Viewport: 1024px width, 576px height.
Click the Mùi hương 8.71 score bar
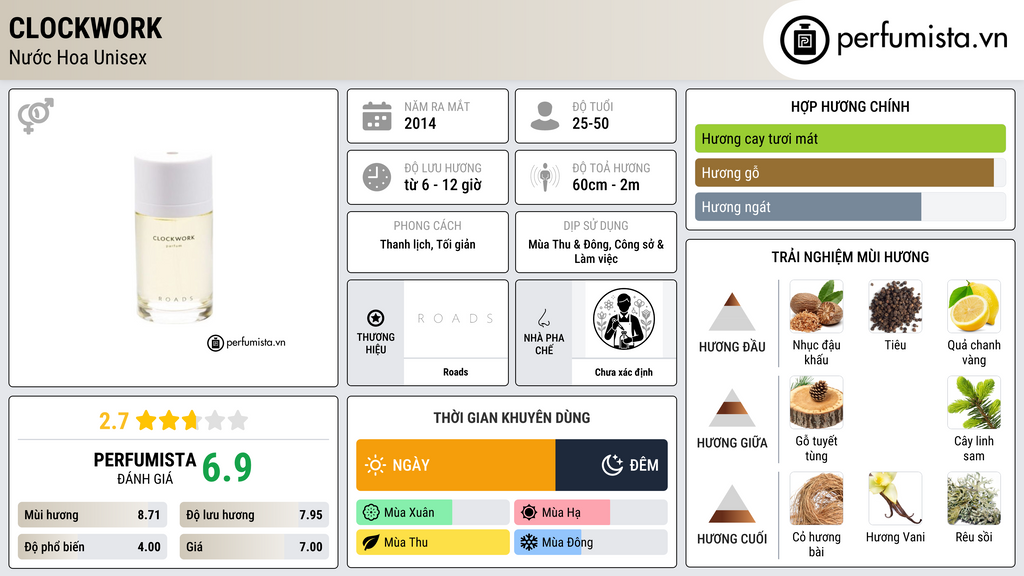92,515
